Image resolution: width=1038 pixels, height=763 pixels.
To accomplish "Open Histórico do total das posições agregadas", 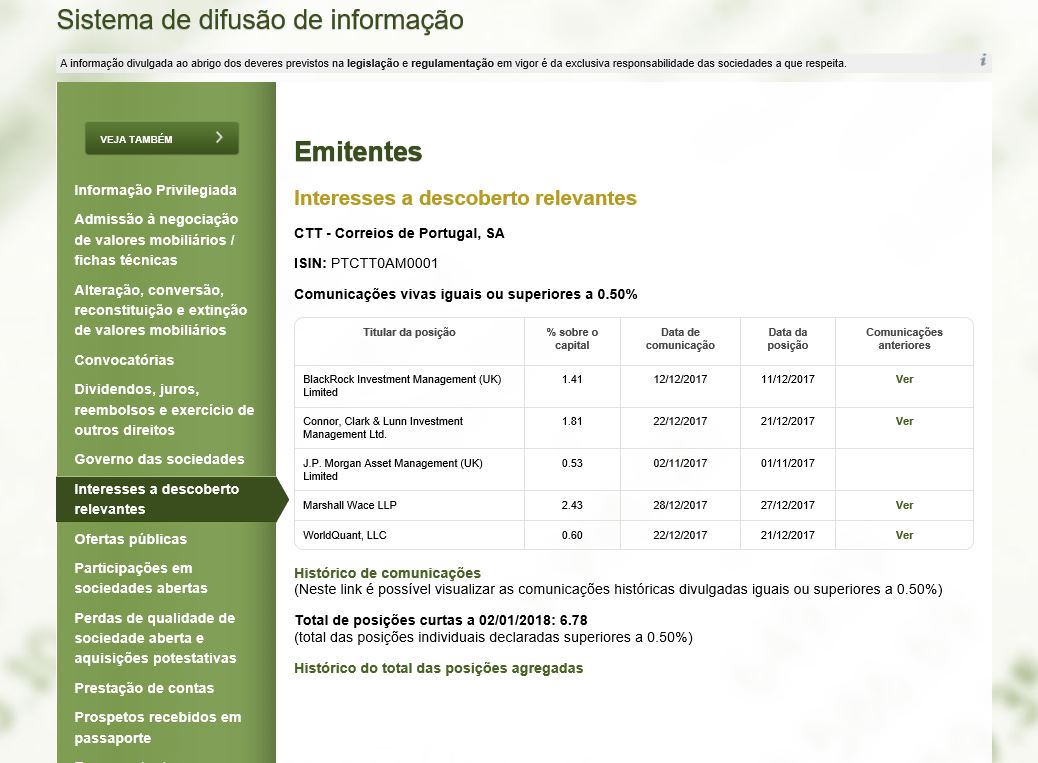I will click(438, 668).
